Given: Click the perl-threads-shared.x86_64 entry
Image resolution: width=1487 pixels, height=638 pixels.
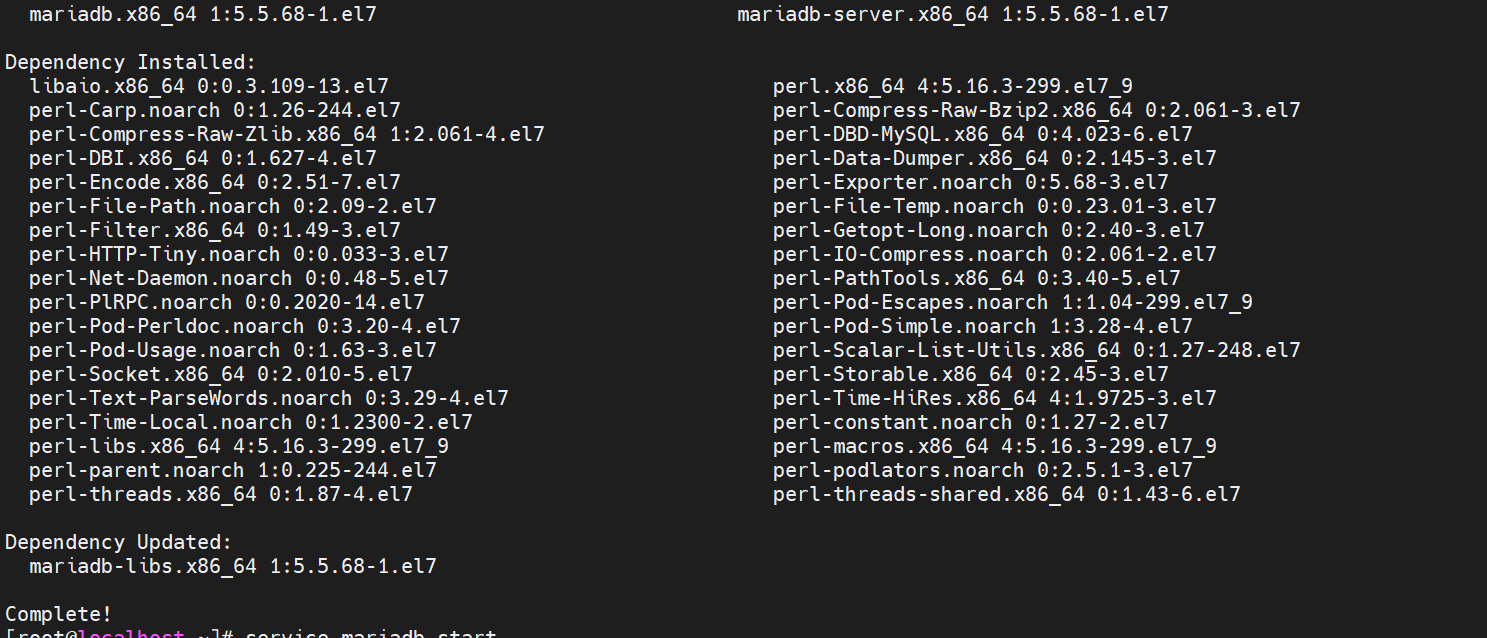Looking at the screenshot, I should (1006, 494).
